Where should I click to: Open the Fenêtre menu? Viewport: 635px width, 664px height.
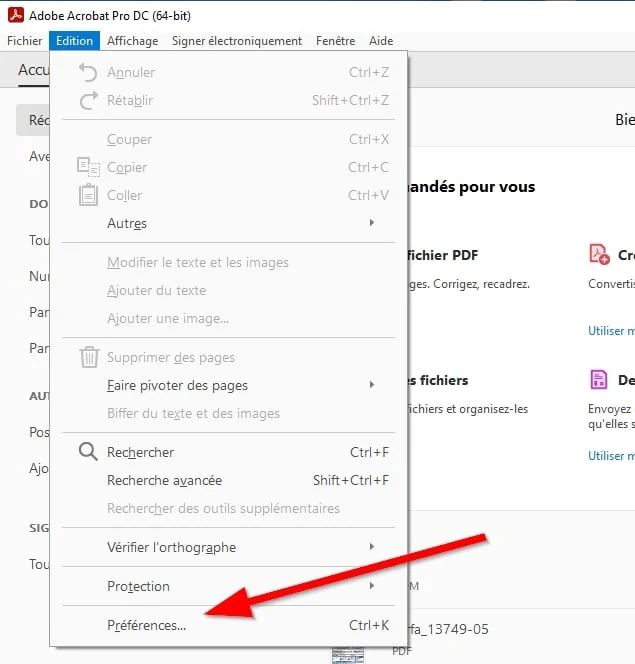pos(335,41)
